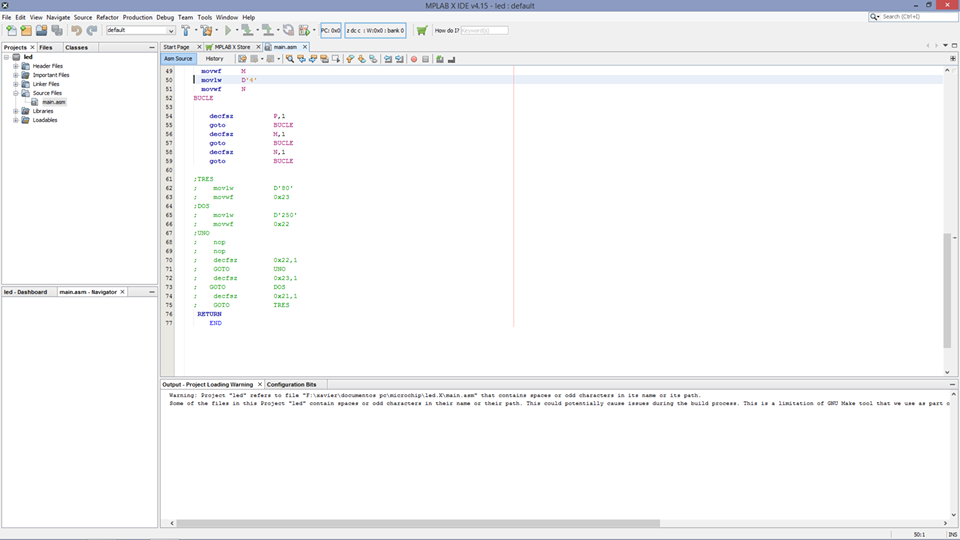Screen dimensions: 960x540
Task: Run the project with the green play icon
Action: click(x=228, y=30)
